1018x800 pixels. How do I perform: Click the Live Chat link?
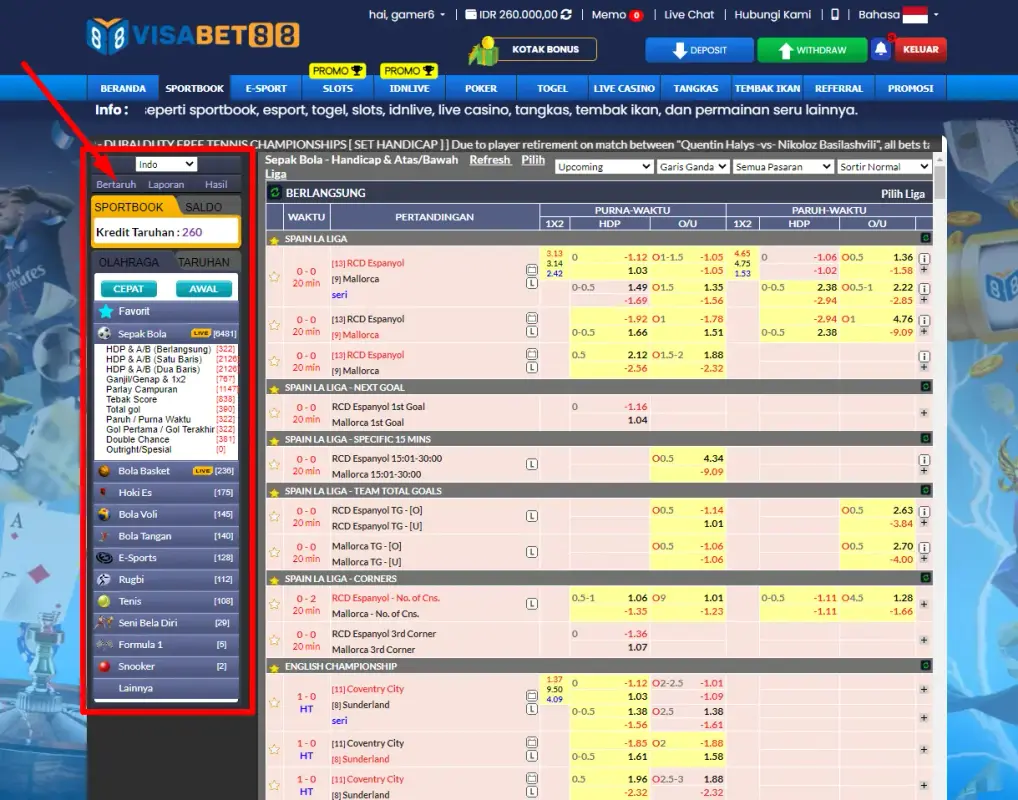(689, 14)
